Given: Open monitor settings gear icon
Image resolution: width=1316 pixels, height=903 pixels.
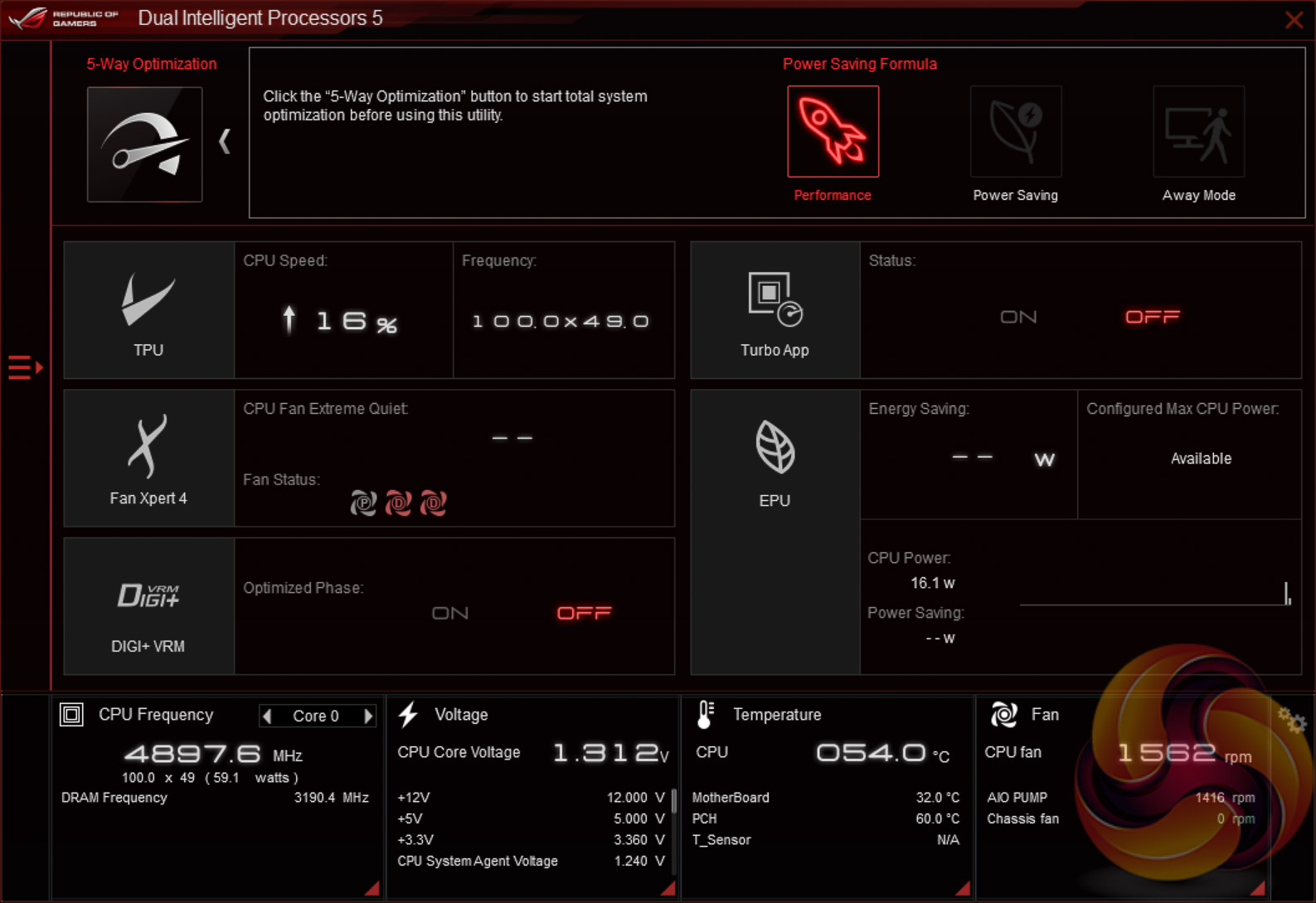Looking at the screenshot, I should click(1292, 720).
